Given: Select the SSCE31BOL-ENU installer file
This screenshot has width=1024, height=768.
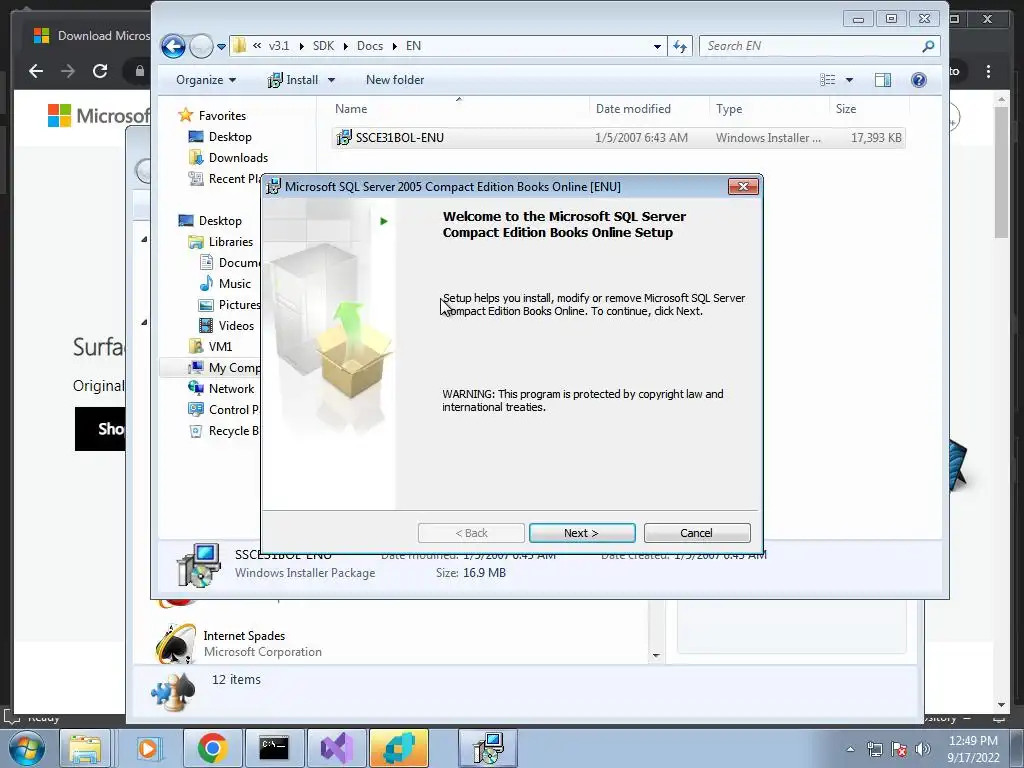Looking at the screenshot, I should pyautogui.click(x=618, y=138).
